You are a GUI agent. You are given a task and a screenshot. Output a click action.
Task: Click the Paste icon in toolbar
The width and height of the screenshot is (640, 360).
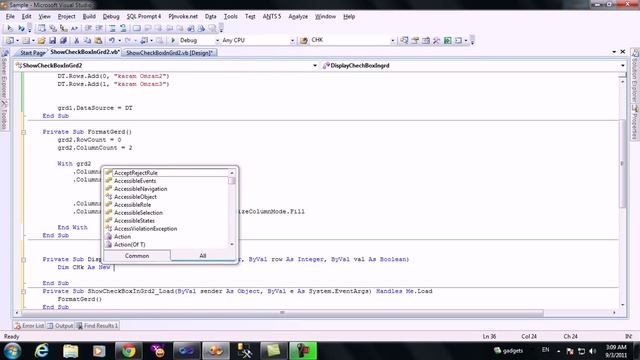pos(98,40)
